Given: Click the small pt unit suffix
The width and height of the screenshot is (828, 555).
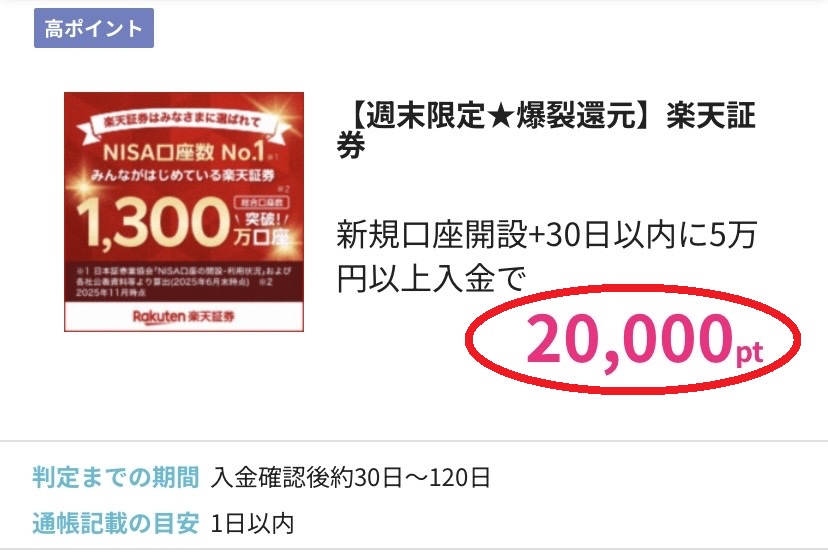Looking at the screenshot, I should coord(750,352).
